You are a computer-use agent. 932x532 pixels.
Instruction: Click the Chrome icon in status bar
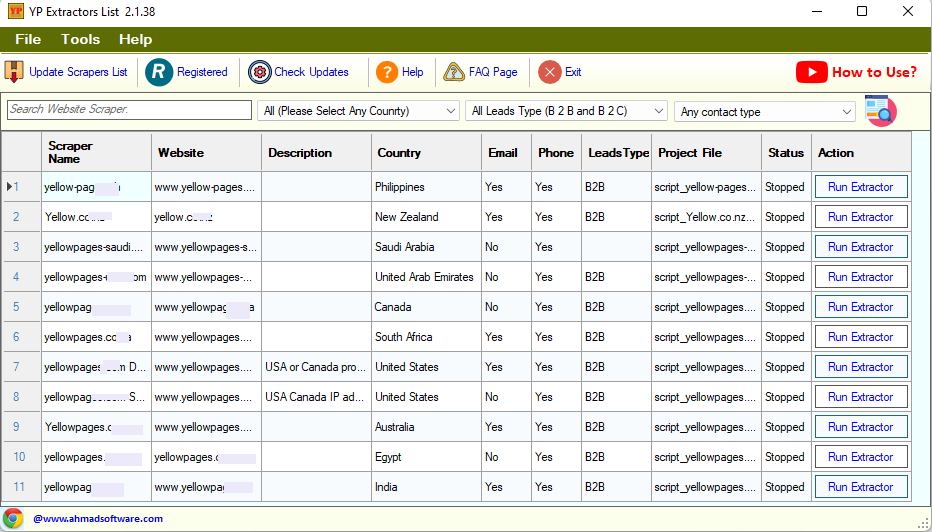tap(14, 518)
